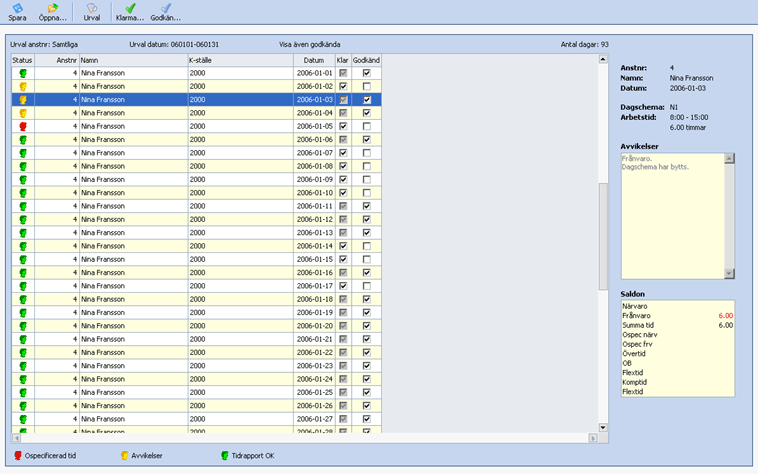Click green status icon for 2006-01-01
The width and height of the screenshot is (758, 474).
pyautogui.click(x=23, y=73)
